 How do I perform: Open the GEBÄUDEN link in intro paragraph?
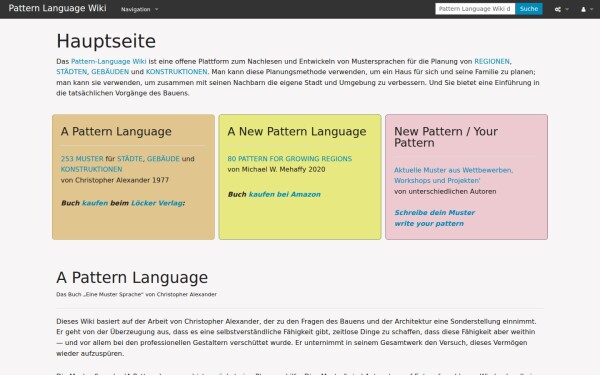click(x=110, y=72)
